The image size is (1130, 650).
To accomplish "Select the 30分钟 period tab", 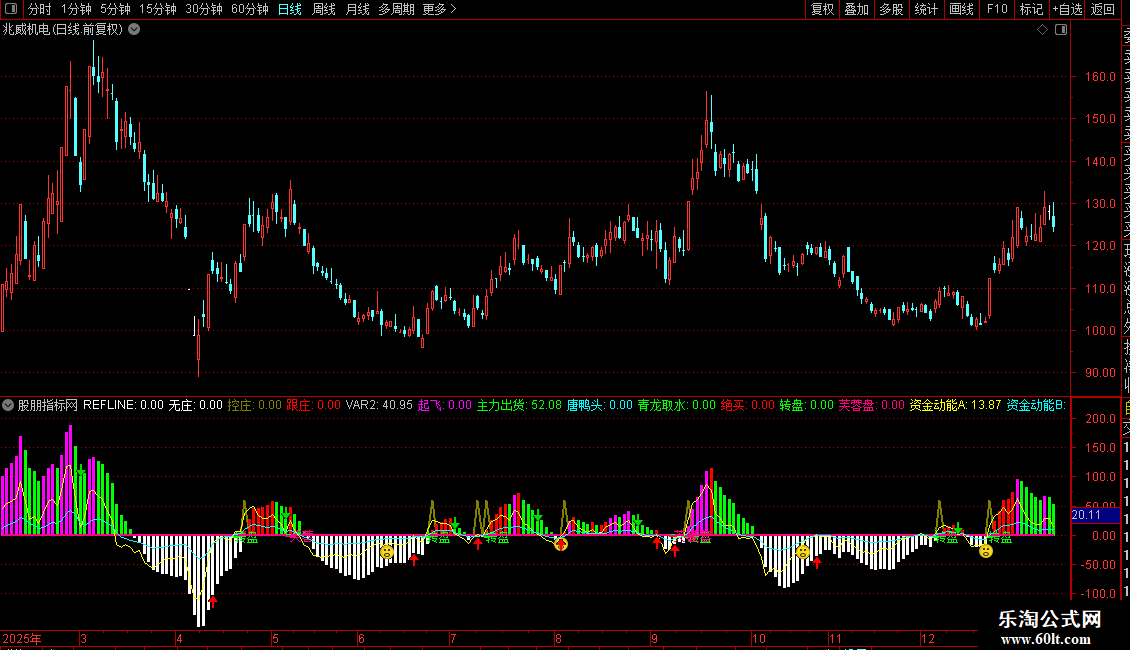I will click(204, 9).
